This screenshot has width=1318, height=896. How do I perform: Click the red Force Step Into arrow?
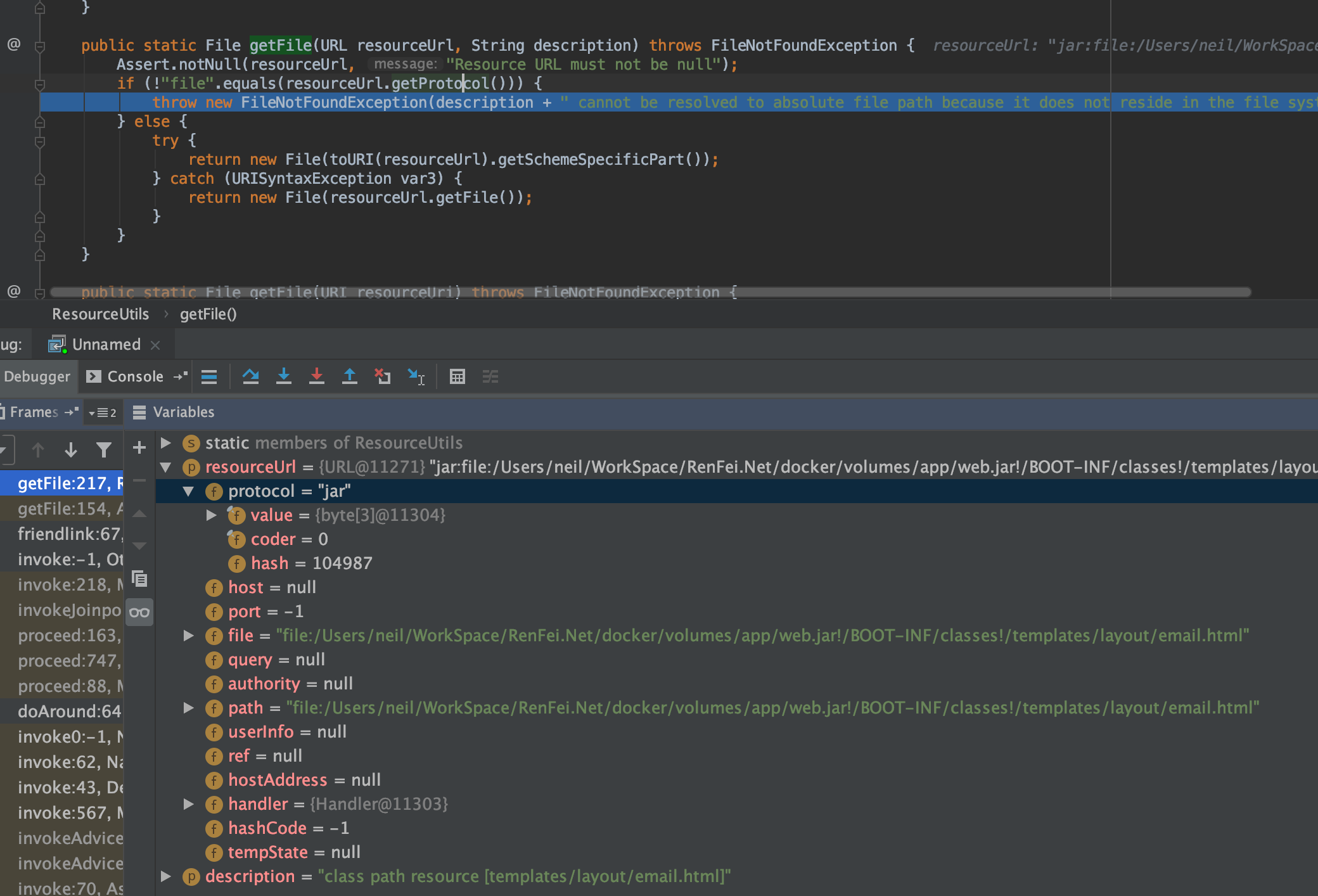(x=317, y=377)
